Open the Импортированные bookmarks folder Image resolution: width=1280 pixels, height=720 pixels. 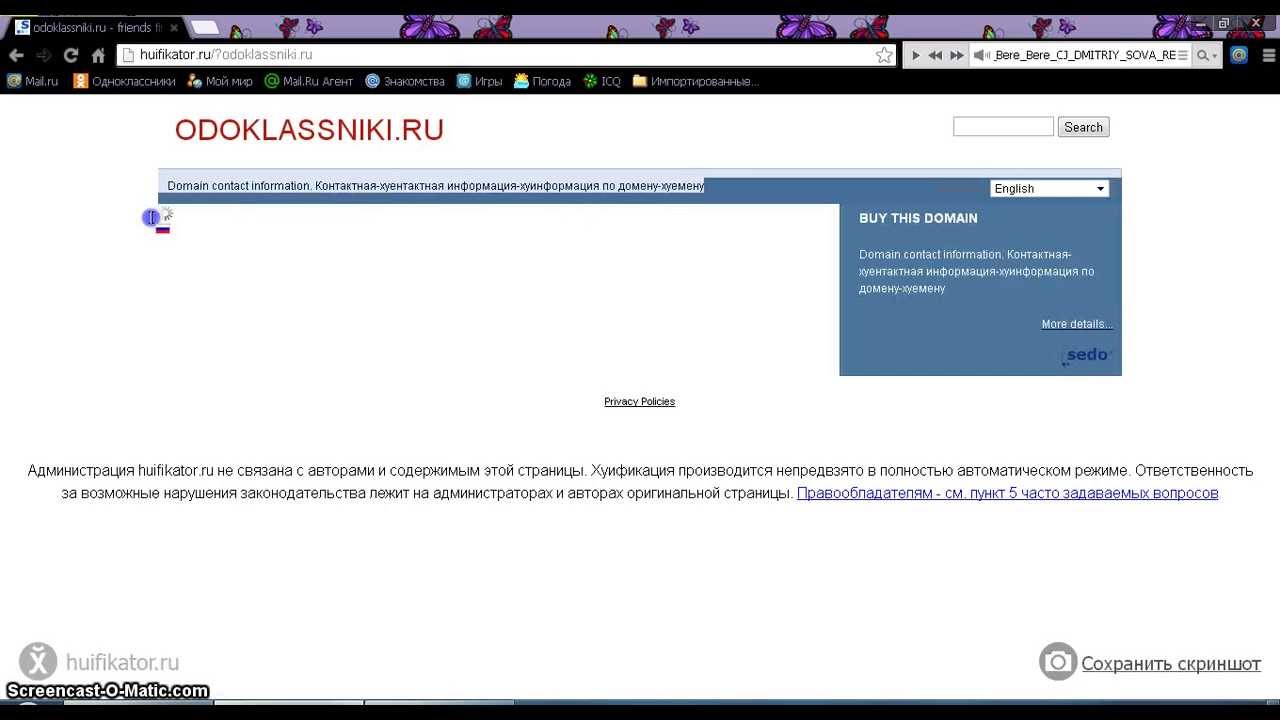tap(695, 81)
